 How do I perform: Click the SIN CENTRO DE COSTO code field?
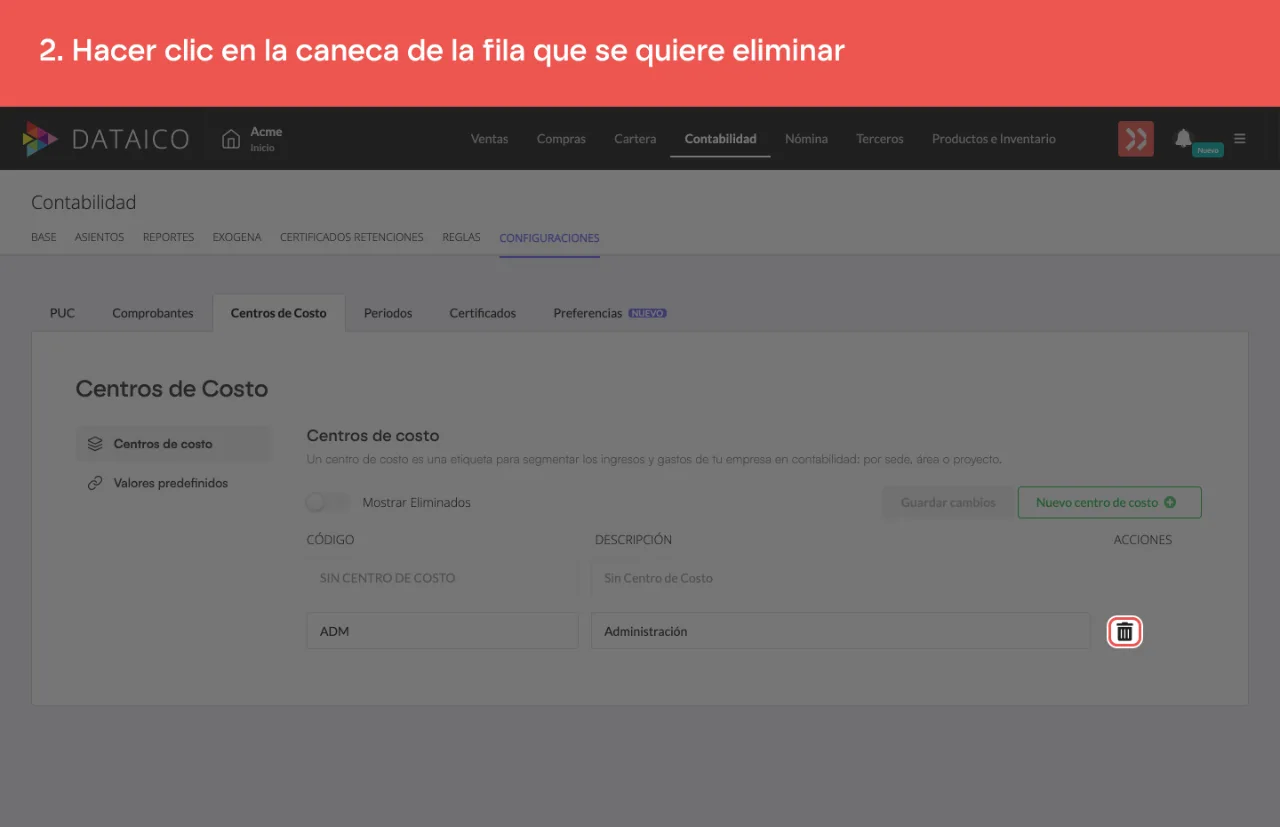(x=442, y=578)
